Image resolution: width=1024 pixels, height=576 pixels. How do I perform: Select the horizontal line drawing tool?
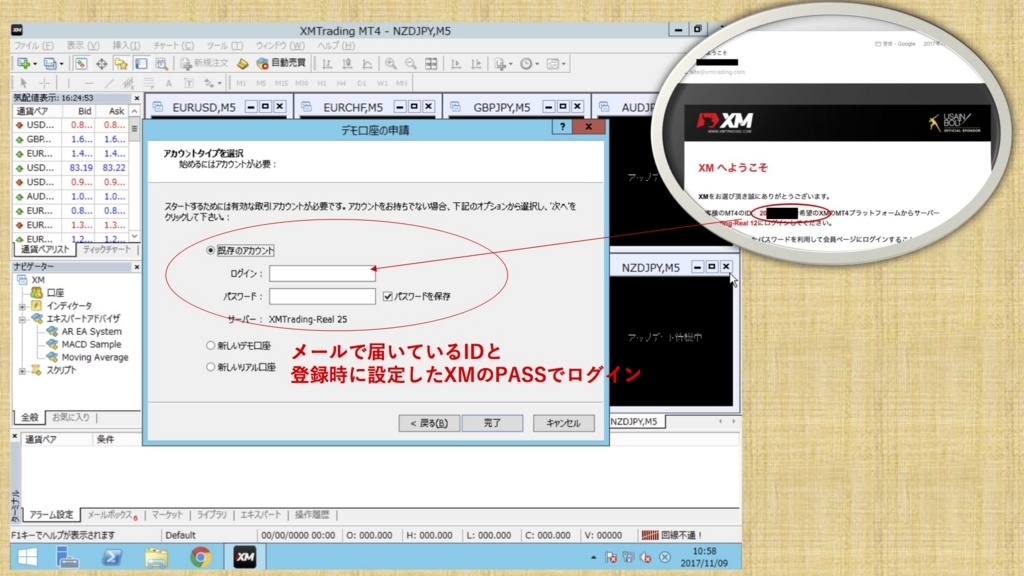[x=89, y=83]
